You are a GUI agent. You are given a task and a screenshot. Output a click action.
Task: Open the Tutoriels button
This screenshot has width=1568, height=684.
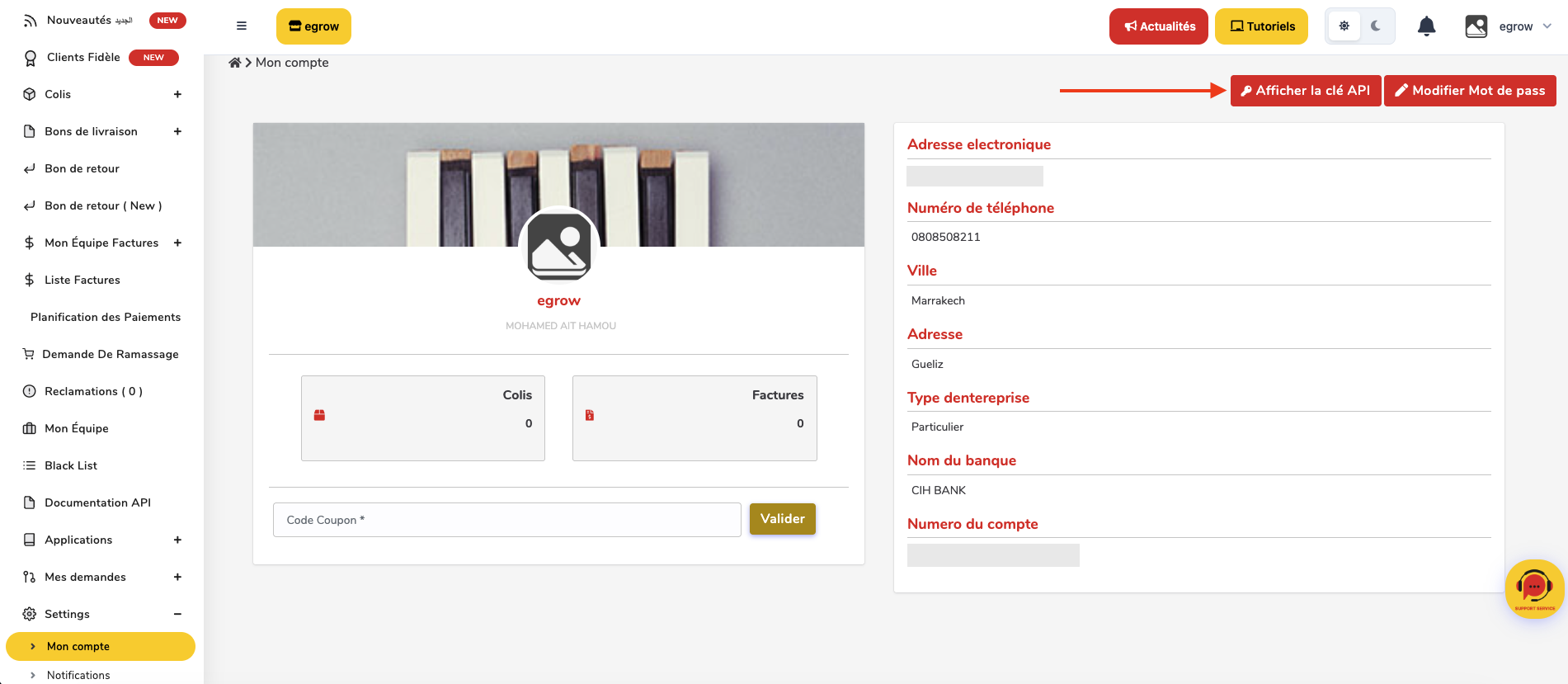click(1262, 26)
